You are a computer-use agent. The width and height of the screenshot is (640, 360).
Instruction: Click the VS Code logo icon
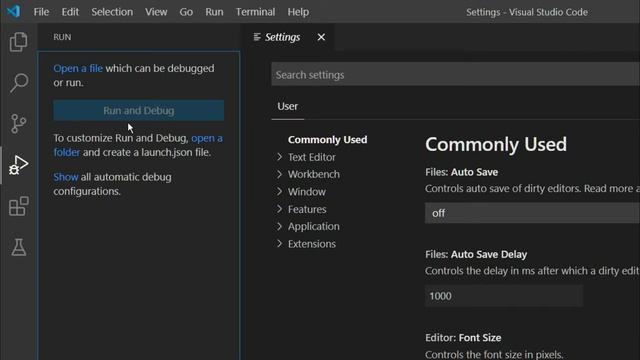[x=13, y=11]
